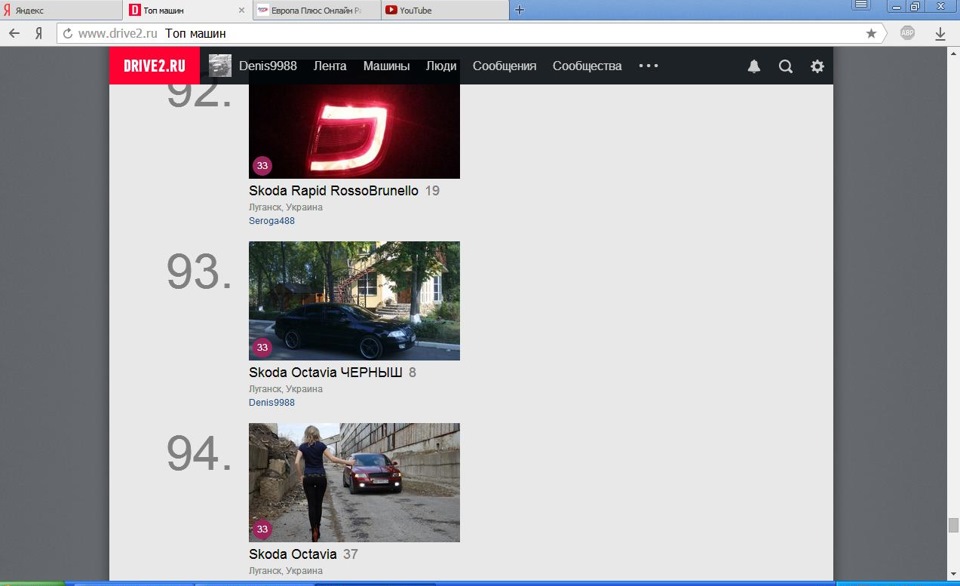Click the 33 badge on rank 94 photo
Screen dimensions: 960x586
coord(262,529)
